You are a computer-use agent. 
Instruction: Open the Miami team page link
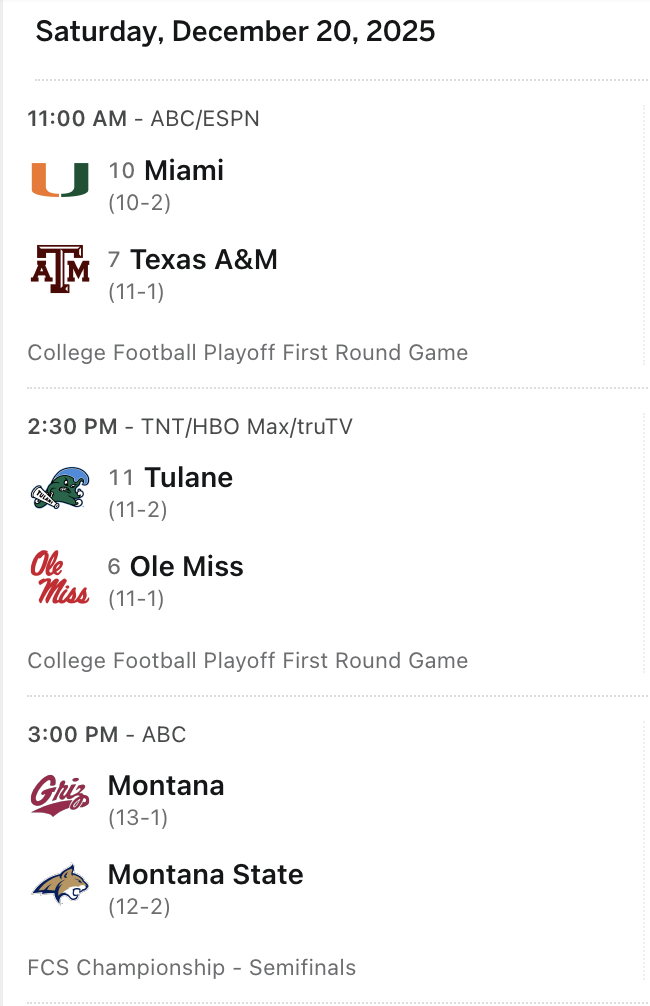(184, 170)
